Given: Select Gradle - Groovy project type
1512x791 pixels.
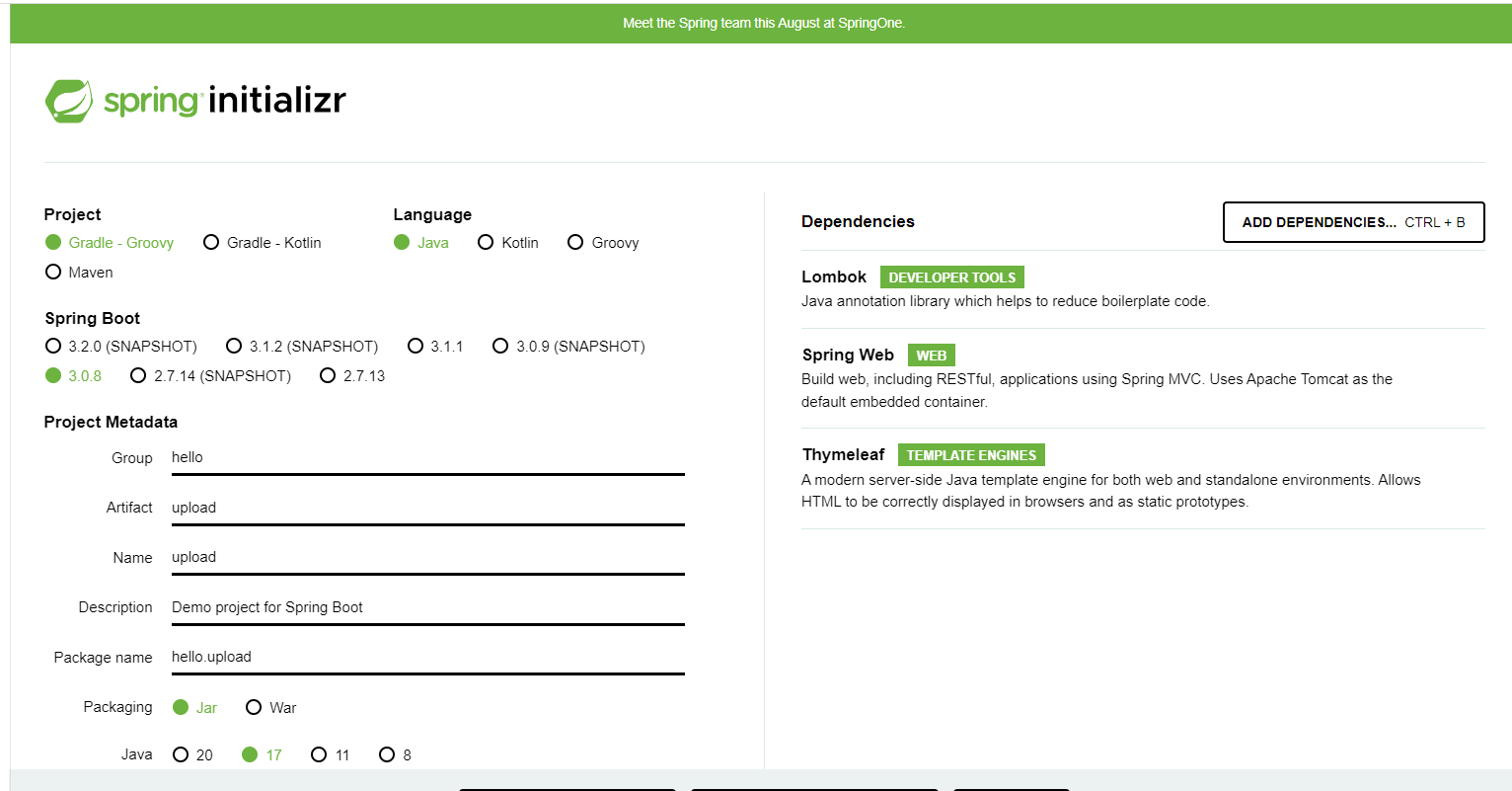Looking at the screenshot, I should (110, 243).
